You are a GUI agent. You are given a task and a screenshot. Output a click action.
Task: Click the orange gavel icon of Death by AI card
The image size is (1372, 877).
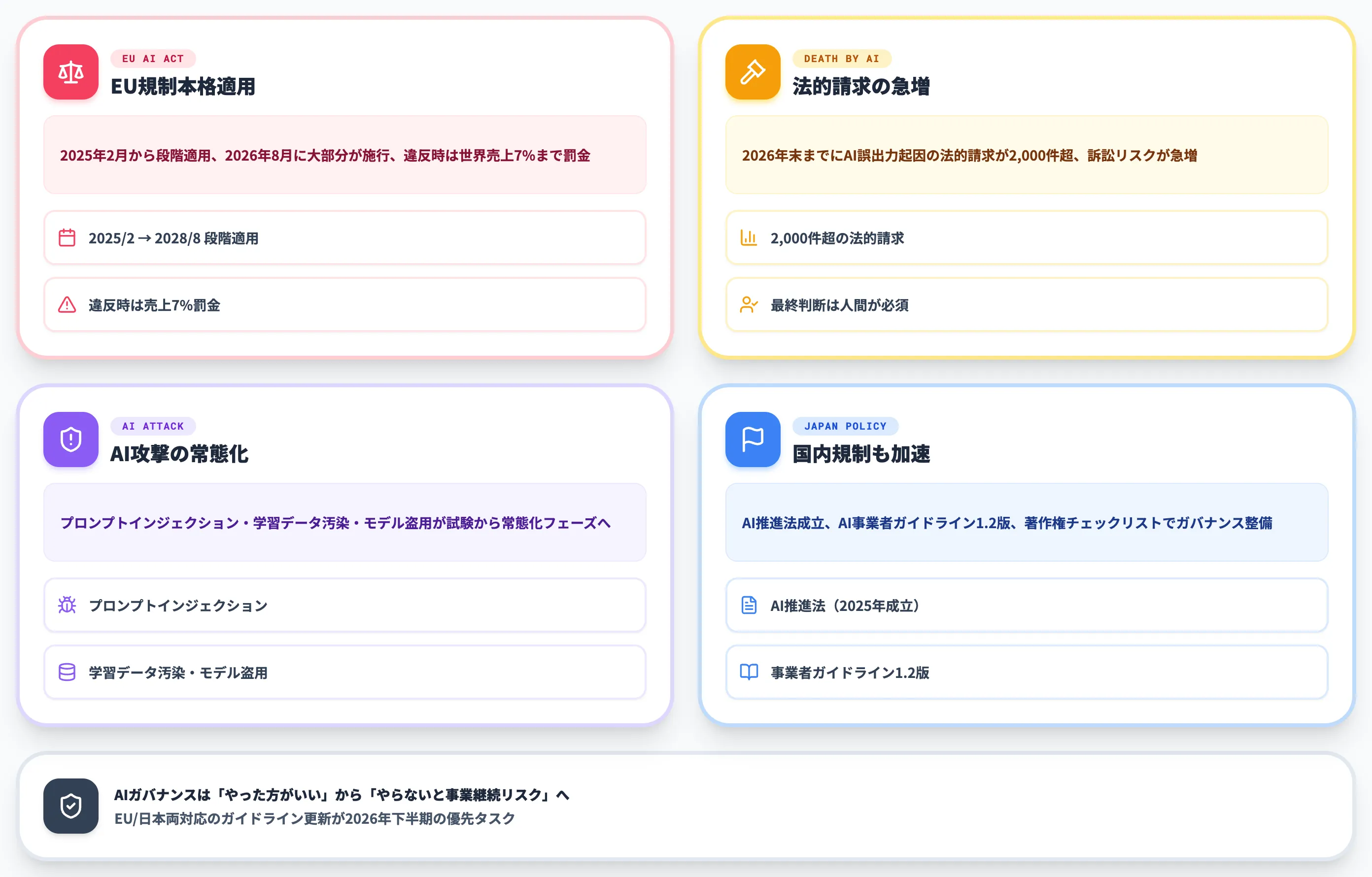coord(753,72)
